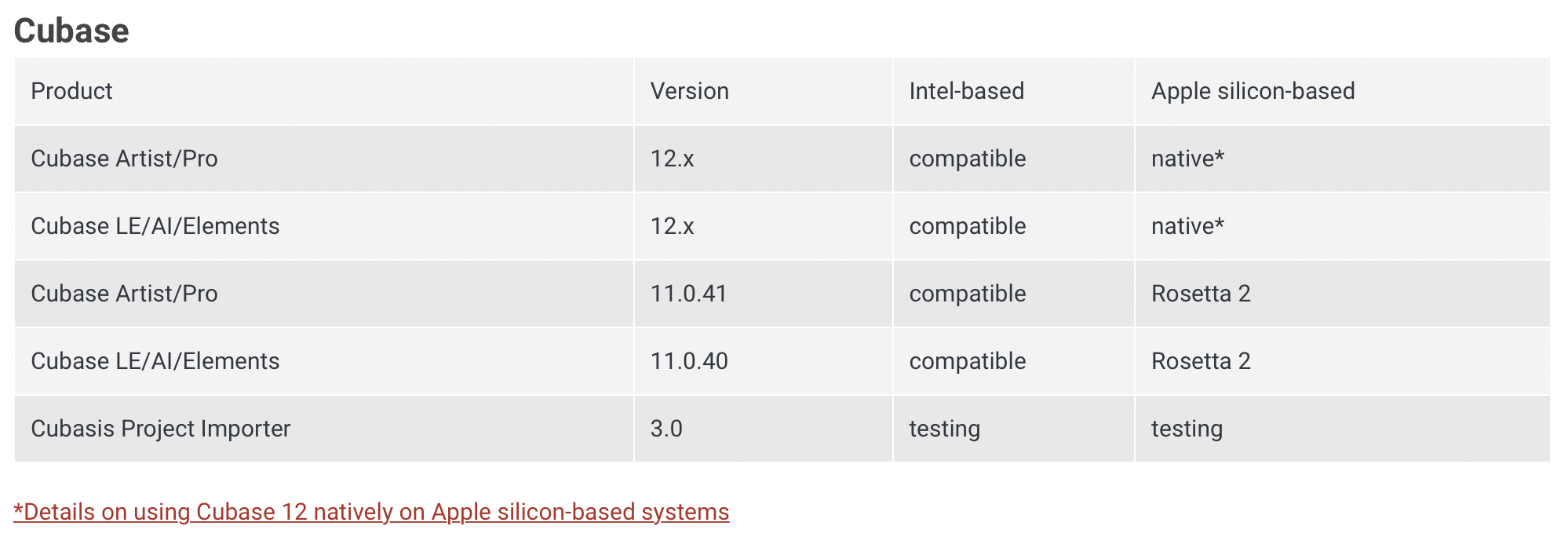Click Rosetta 2 in the 11.0.41 row
This screenshot has height=537, width=1568.
(1200, 294)
